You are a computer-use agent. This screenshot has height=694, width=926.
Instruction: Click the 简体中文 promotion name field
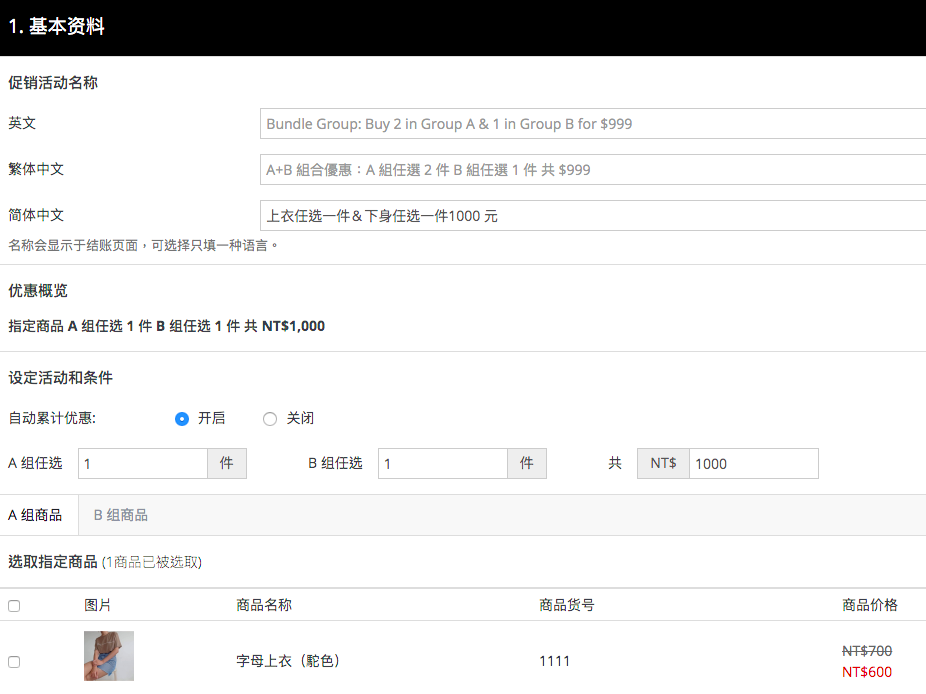point(593,216)
